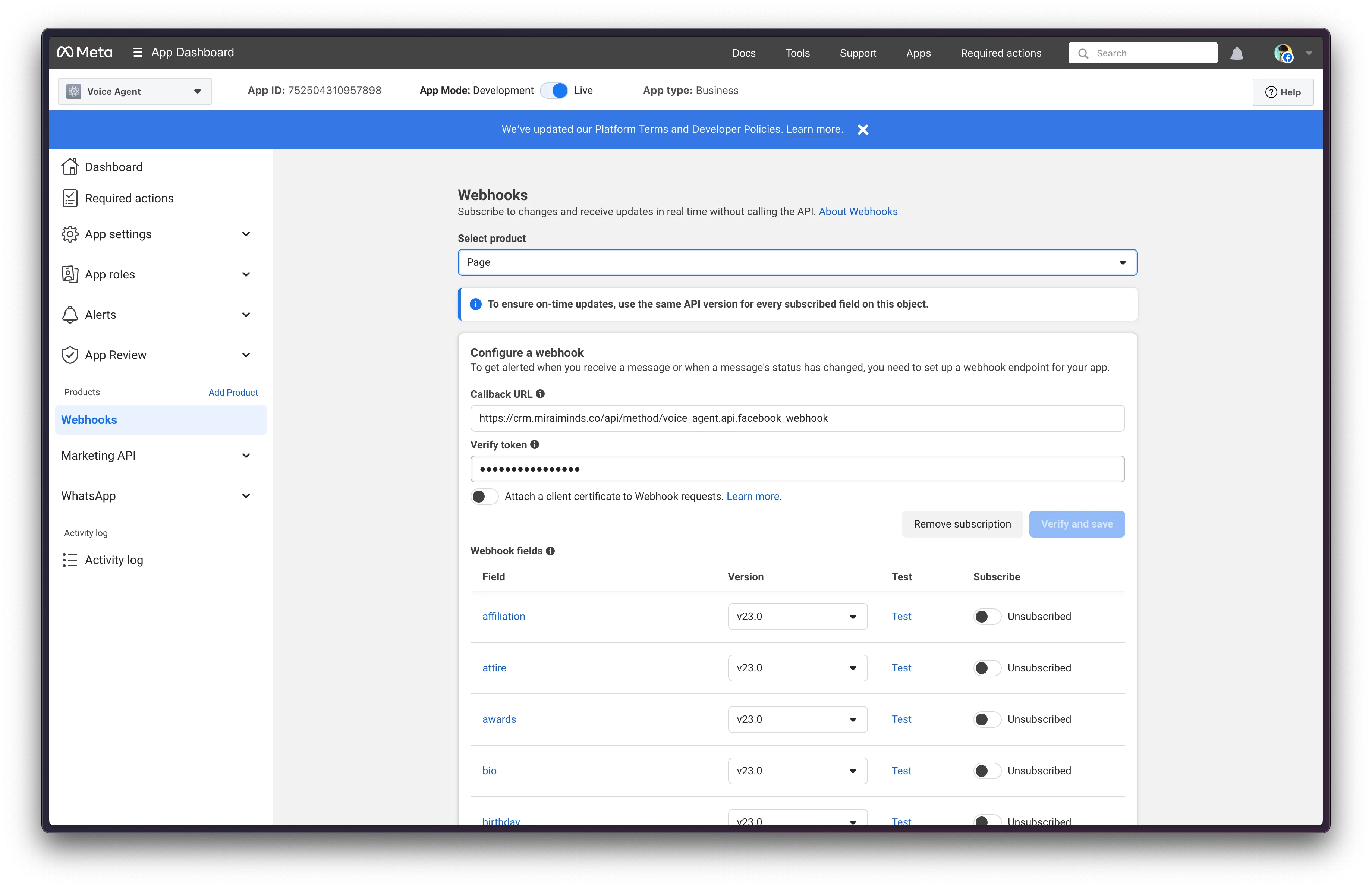
Task: Click the blue info icon in API version notice
Action: coord(476,304)
